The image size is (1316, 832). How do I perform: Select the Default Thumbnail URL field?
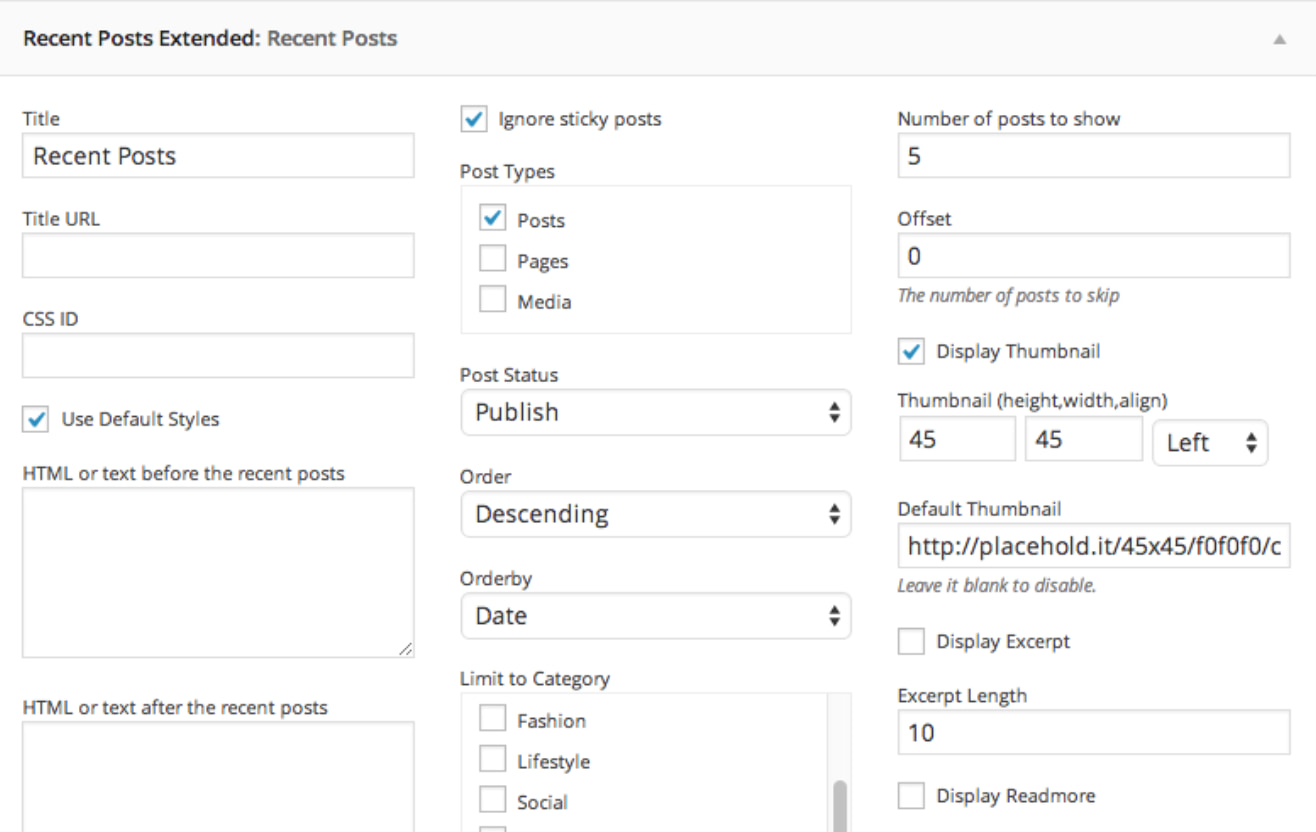[1093, 546]
